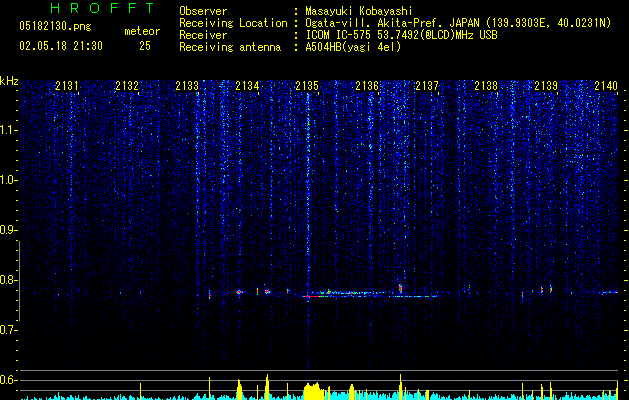This screenshot has height=400, width=629.
Task: Click the tall yellow spike below 2133
Action: tap(209, 388)
